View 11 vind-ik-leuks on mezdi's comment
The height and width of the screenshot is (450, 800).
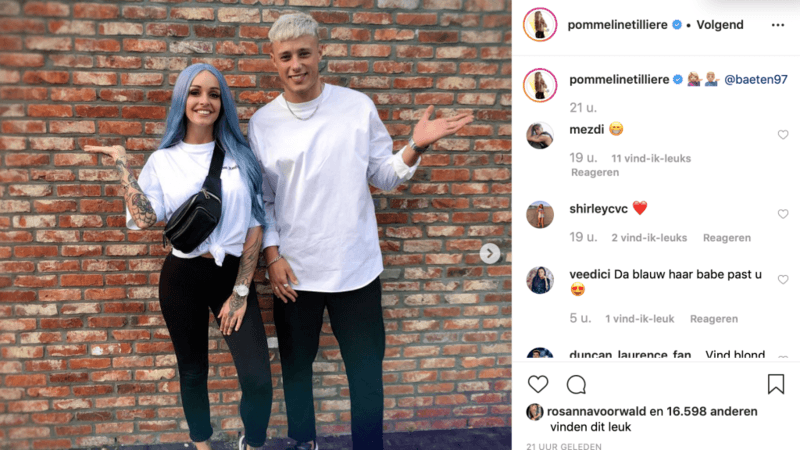[x=651, y=159]
